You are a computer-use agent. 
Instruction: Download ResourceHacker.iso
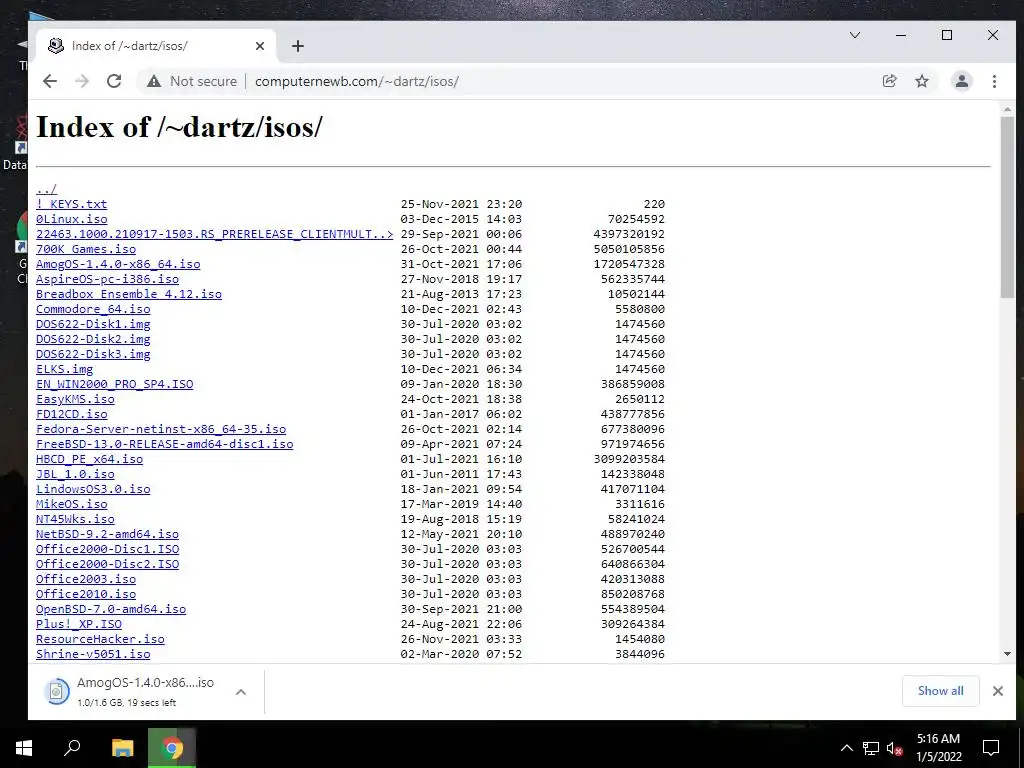pos(100,640)
